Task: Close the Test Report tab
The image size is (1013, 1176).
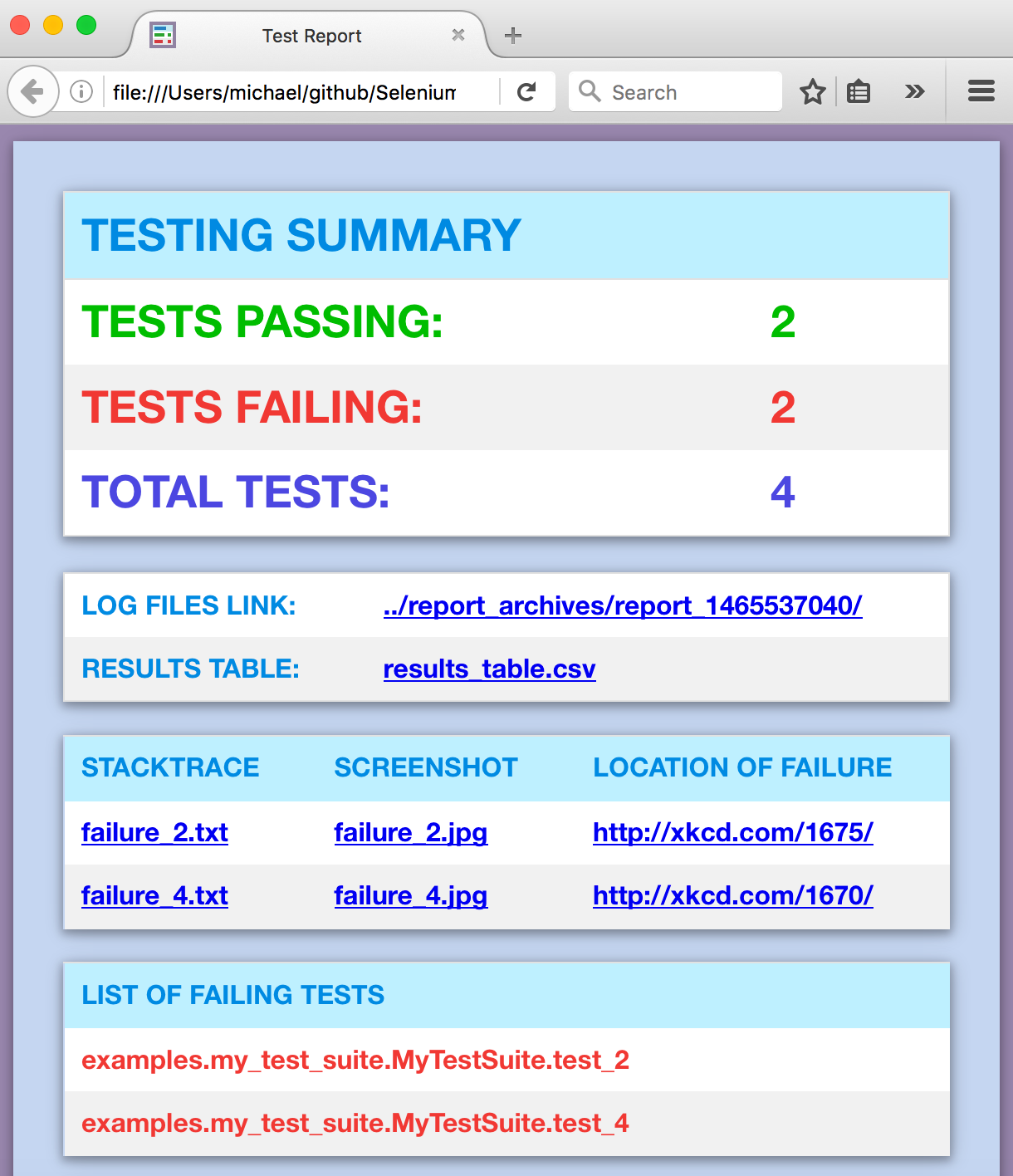Action: pos(458,35)
